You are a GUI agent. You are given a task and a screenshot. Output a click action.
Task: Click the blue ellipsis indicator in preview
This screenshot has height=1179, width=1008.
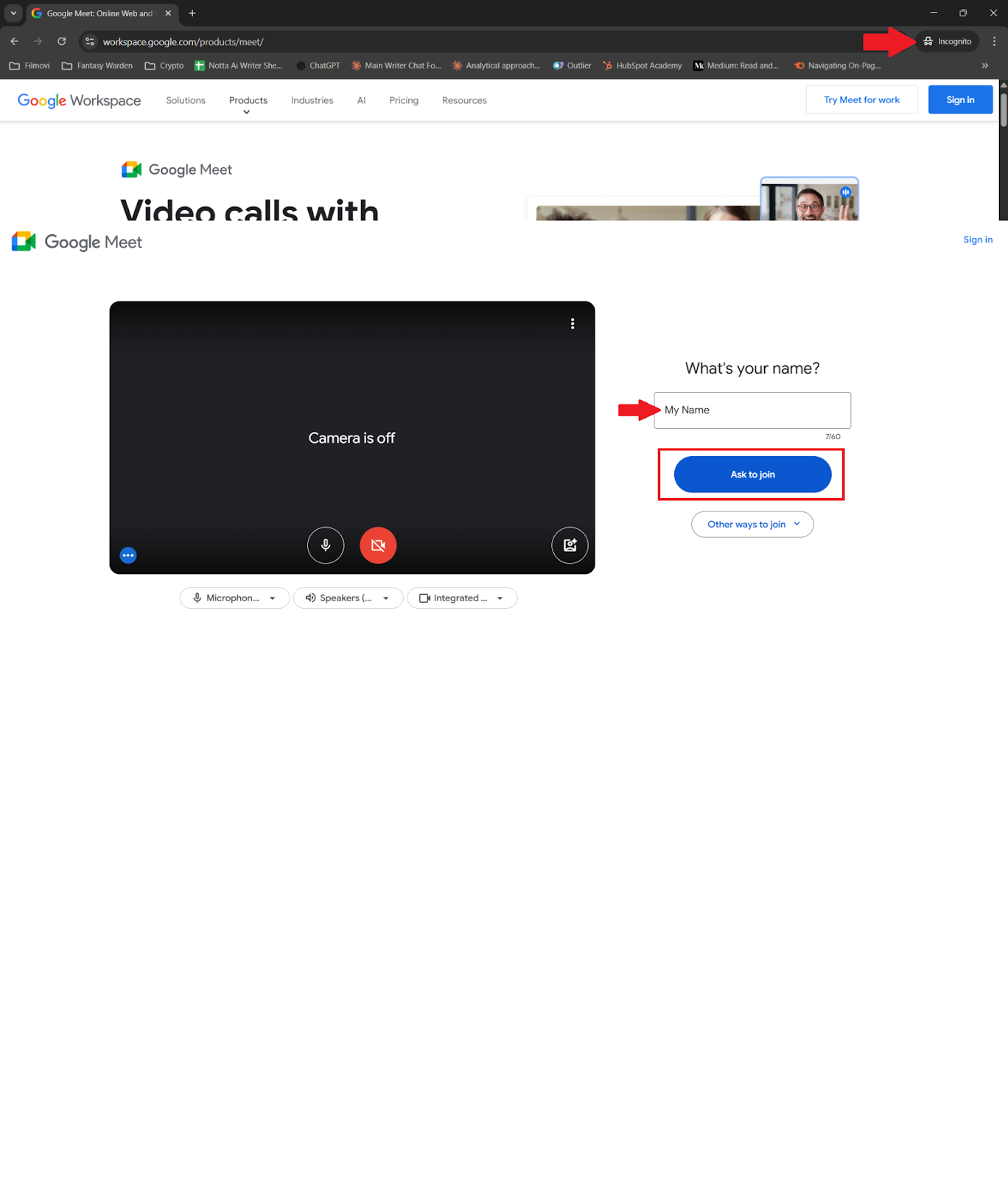pos(128,556)
